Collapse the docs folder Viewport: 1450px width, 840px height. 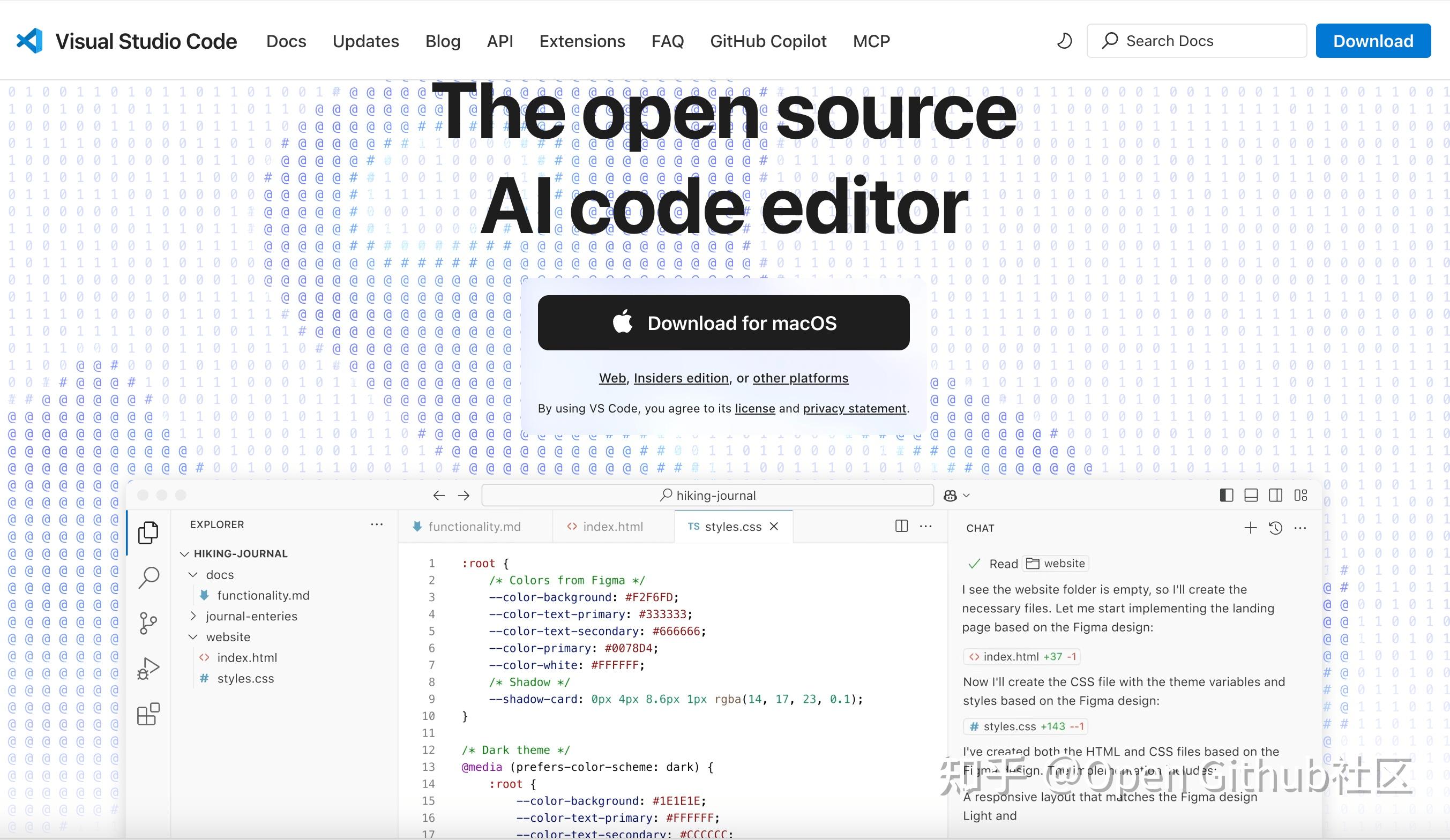point(193,575)
